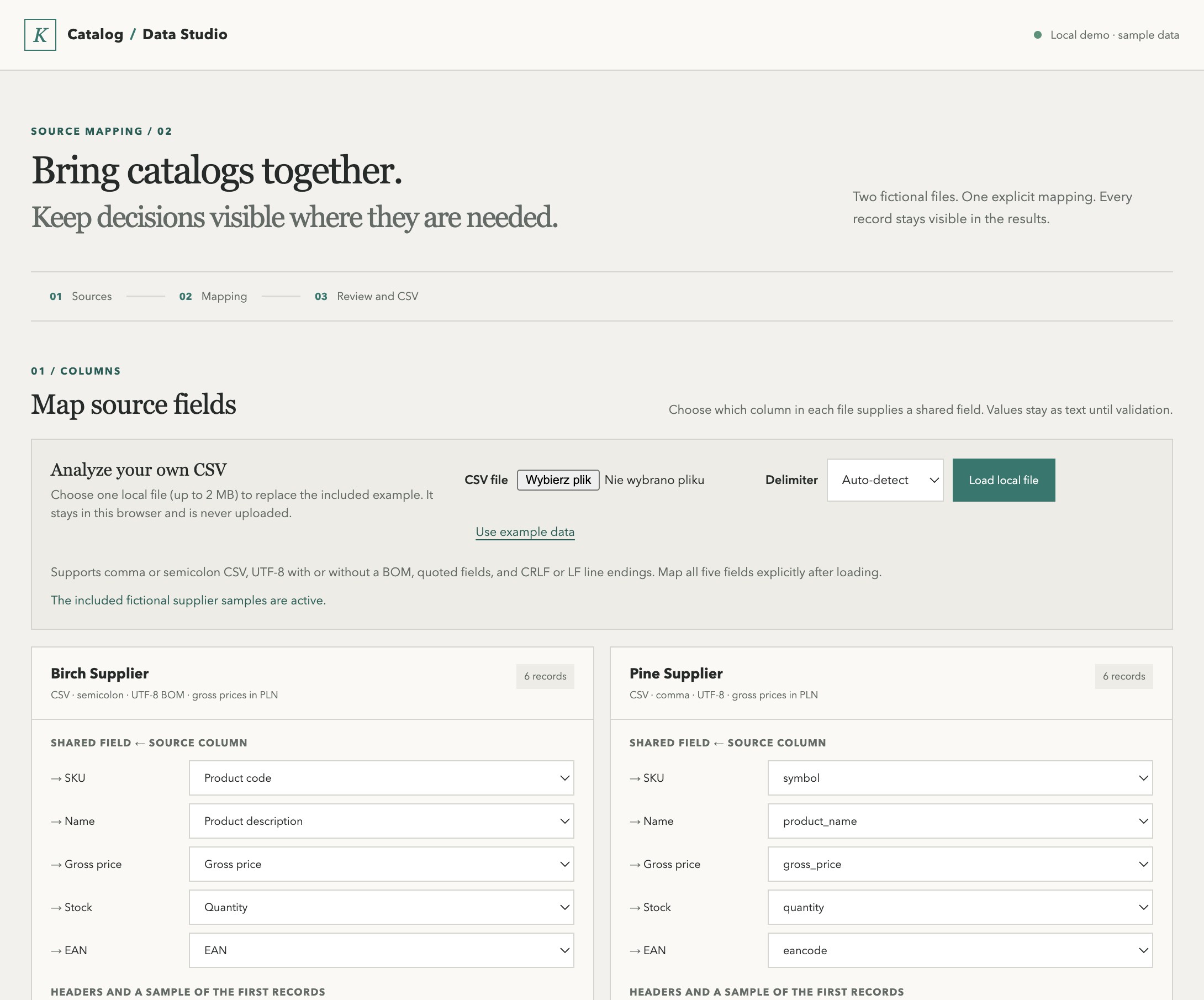1204x1000 pixels.
Task: Open the Catalog breadcrumb link
Action: coord(95,34)
